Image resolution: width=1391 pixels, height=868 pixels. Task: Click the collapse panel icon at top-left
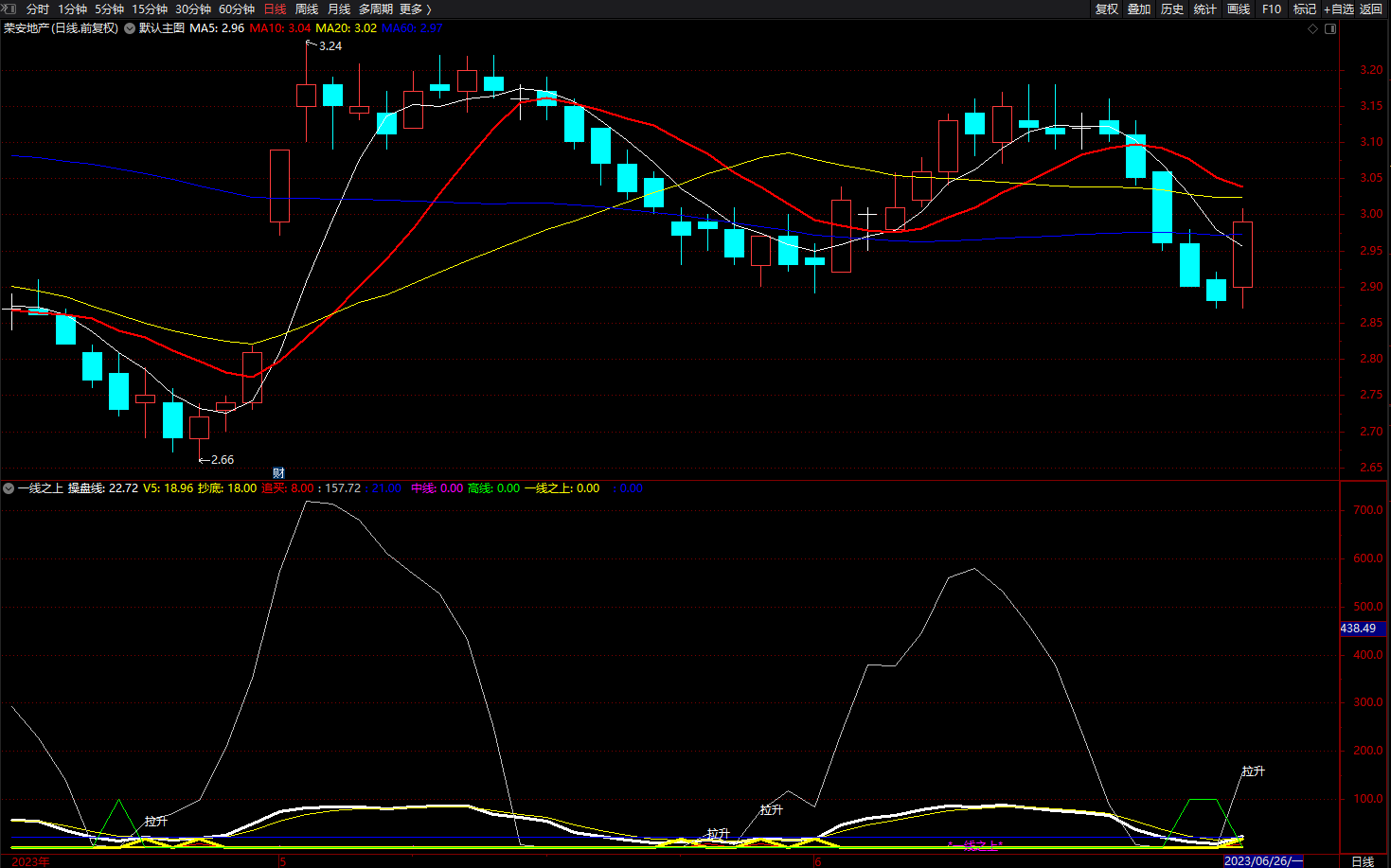(x=9, y=9)
